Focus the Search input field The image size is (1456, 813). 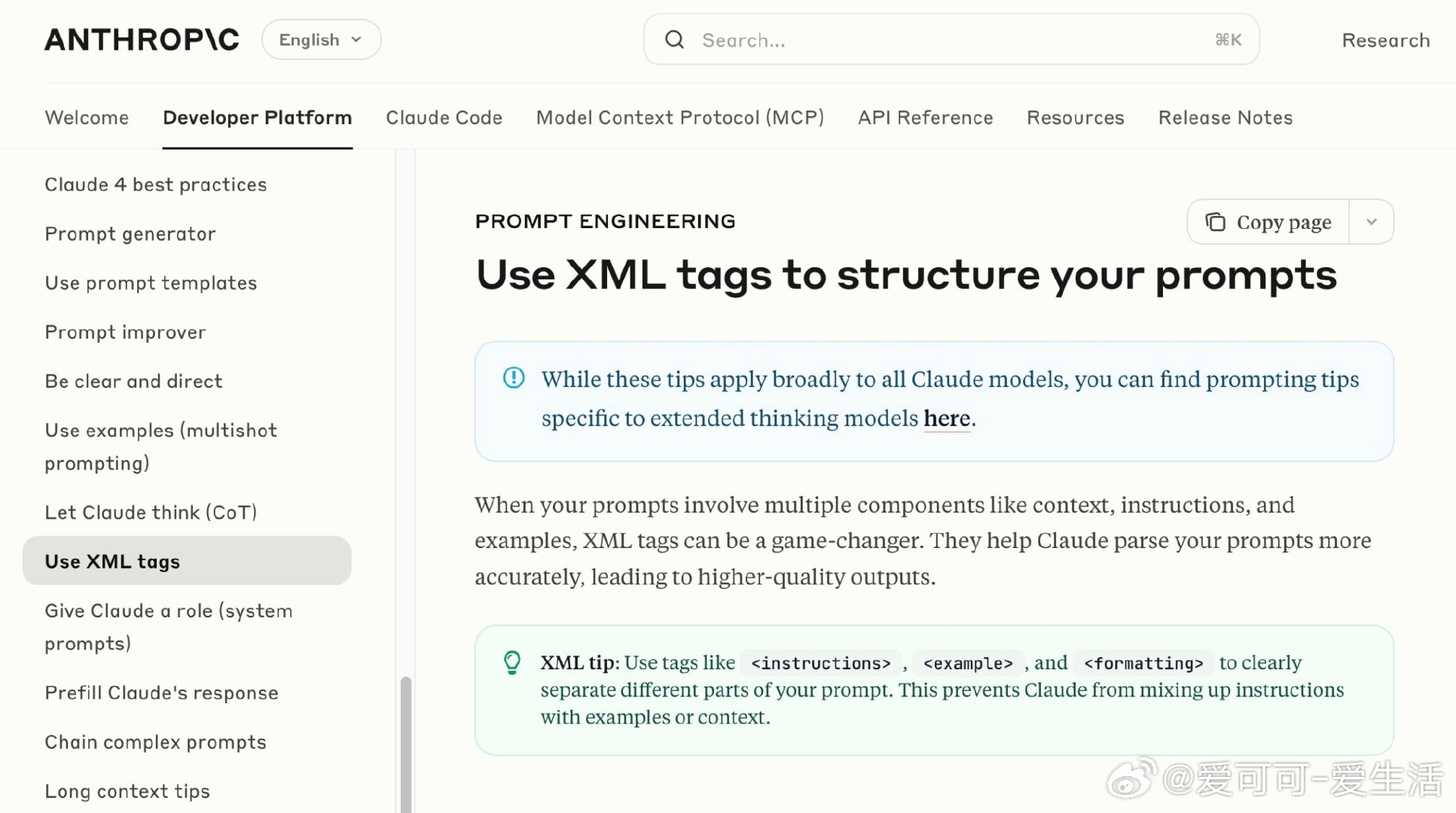click(951, 40)
